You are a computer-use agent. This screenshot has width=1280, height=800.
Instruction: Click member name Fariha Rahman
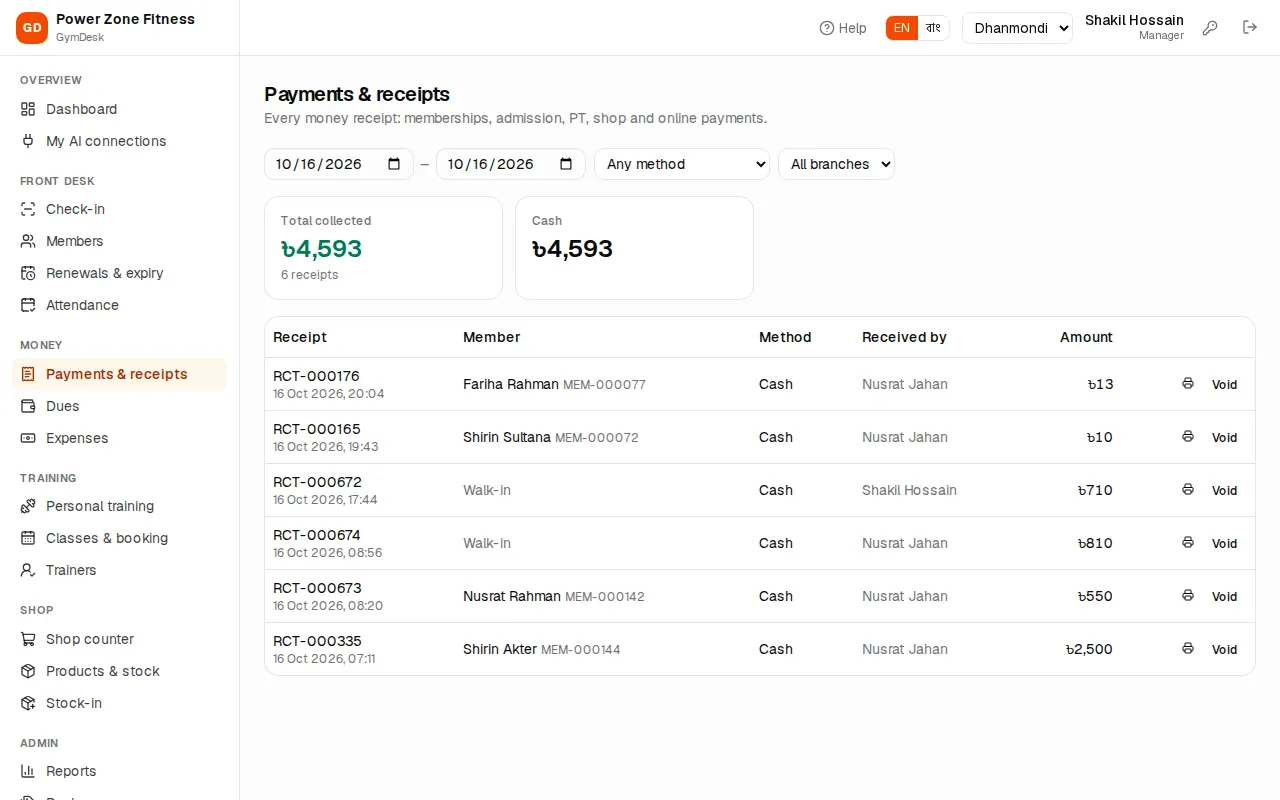[x=511, y=384]
